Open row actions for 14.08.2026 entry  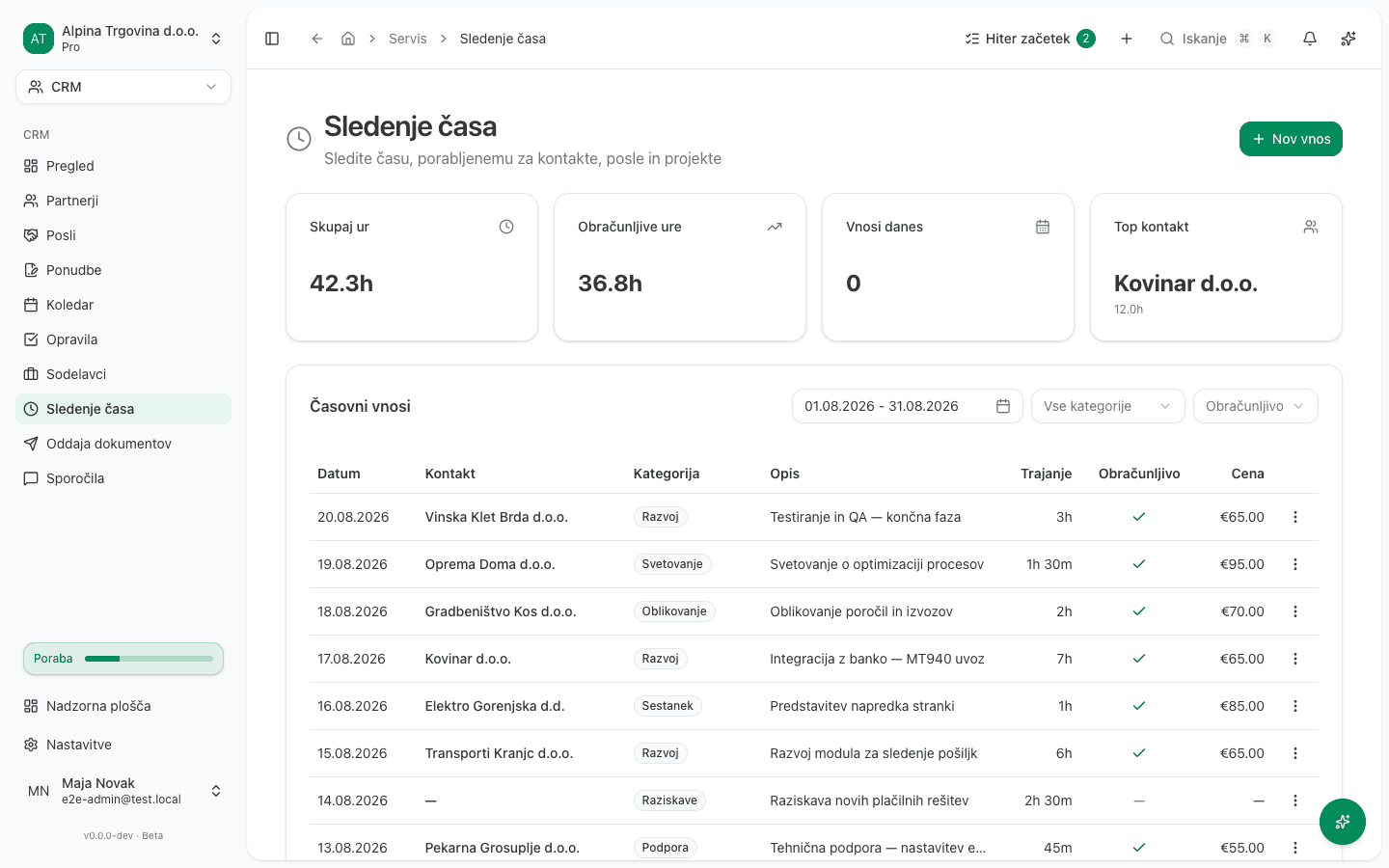(1295, 800)
